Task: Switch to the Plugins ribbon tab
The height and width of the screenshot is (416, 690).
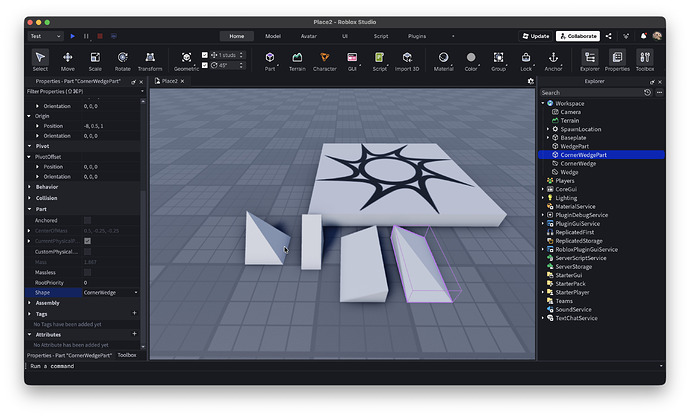Action: tap(417, 36)
